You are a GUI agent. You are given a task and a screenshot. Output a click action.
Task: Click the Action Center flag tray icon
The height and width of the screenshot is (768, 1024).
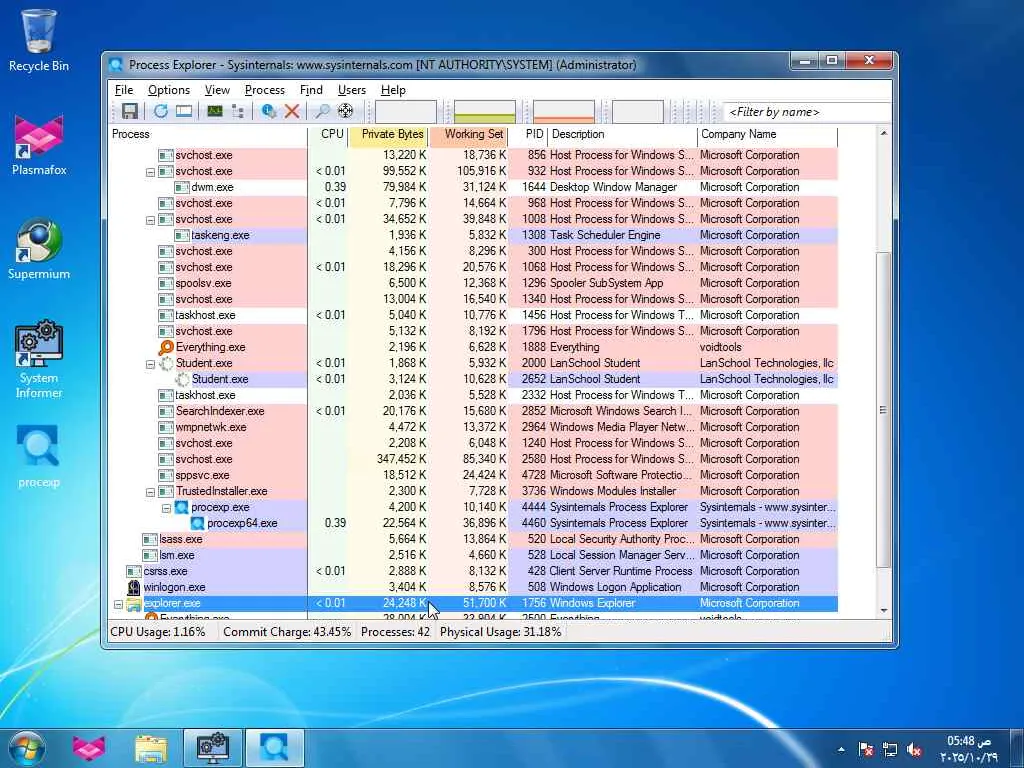[x=866, y=750]
